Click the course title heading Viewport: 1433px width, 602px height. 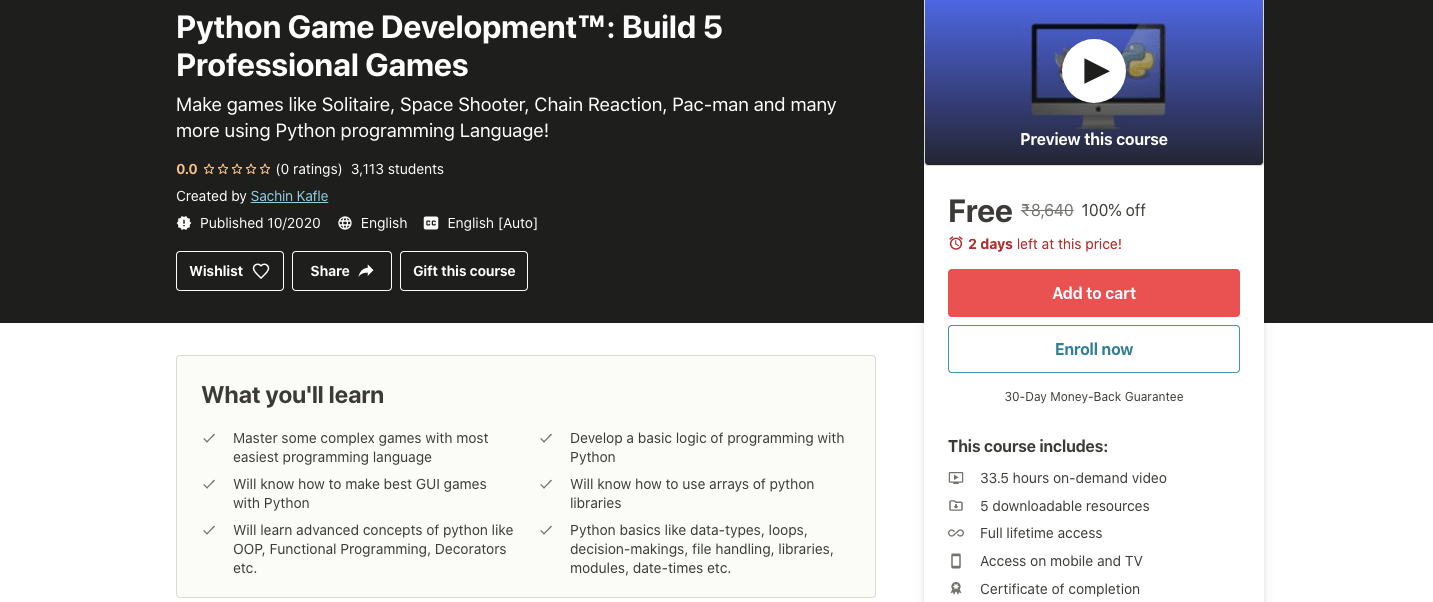pyautogui.click(x=449, y=46)
